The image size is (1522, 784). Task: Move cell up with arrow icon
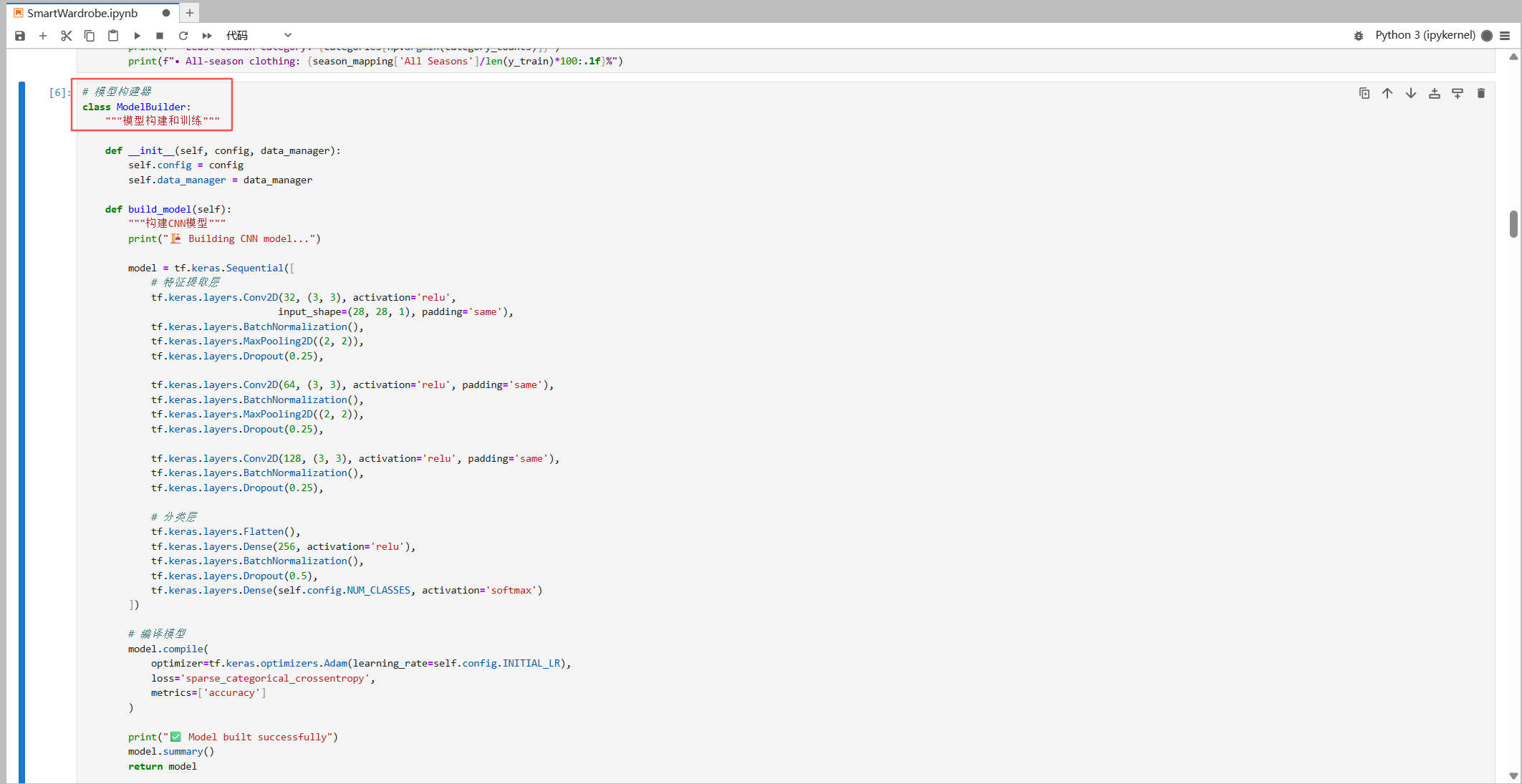click(1387, 93)
